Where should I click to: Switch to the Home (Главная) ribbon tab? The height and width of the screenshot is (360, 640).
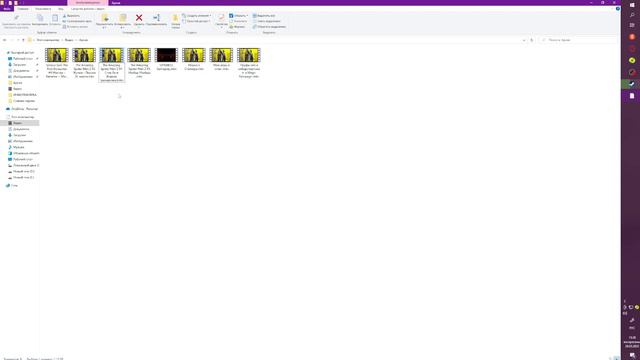click(23, 9)
